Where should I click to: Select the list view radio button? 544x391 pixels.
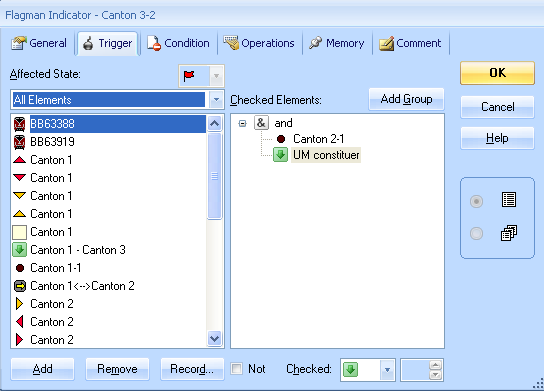(x=476, y=201)
